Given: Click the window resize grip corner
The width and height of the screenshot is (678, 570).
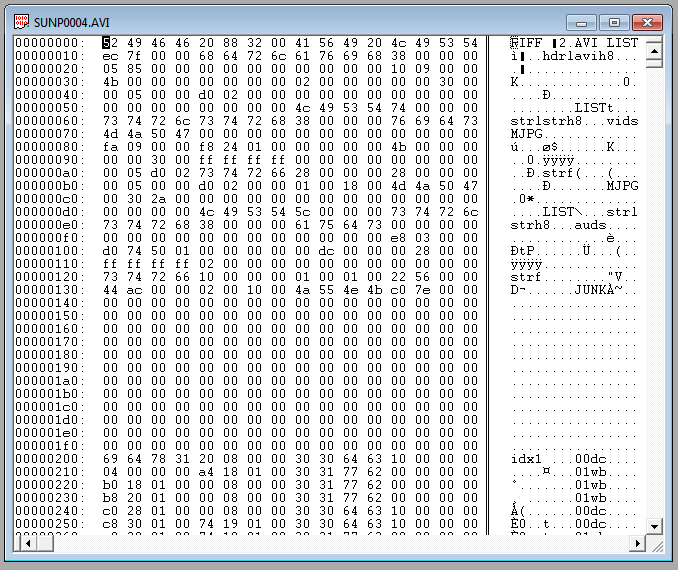Looking at the screenshot, I should coord(658,547).
